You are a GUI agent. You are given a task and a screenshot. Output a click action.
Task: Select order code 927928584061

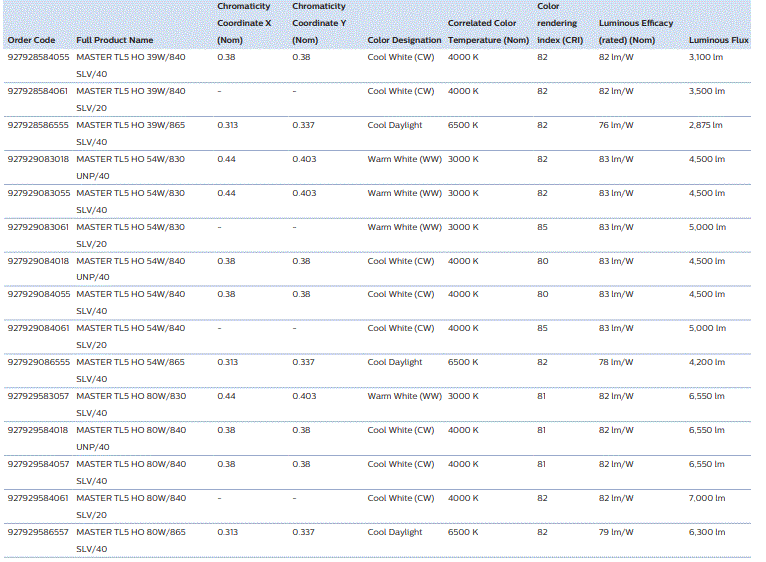point(38,91)
